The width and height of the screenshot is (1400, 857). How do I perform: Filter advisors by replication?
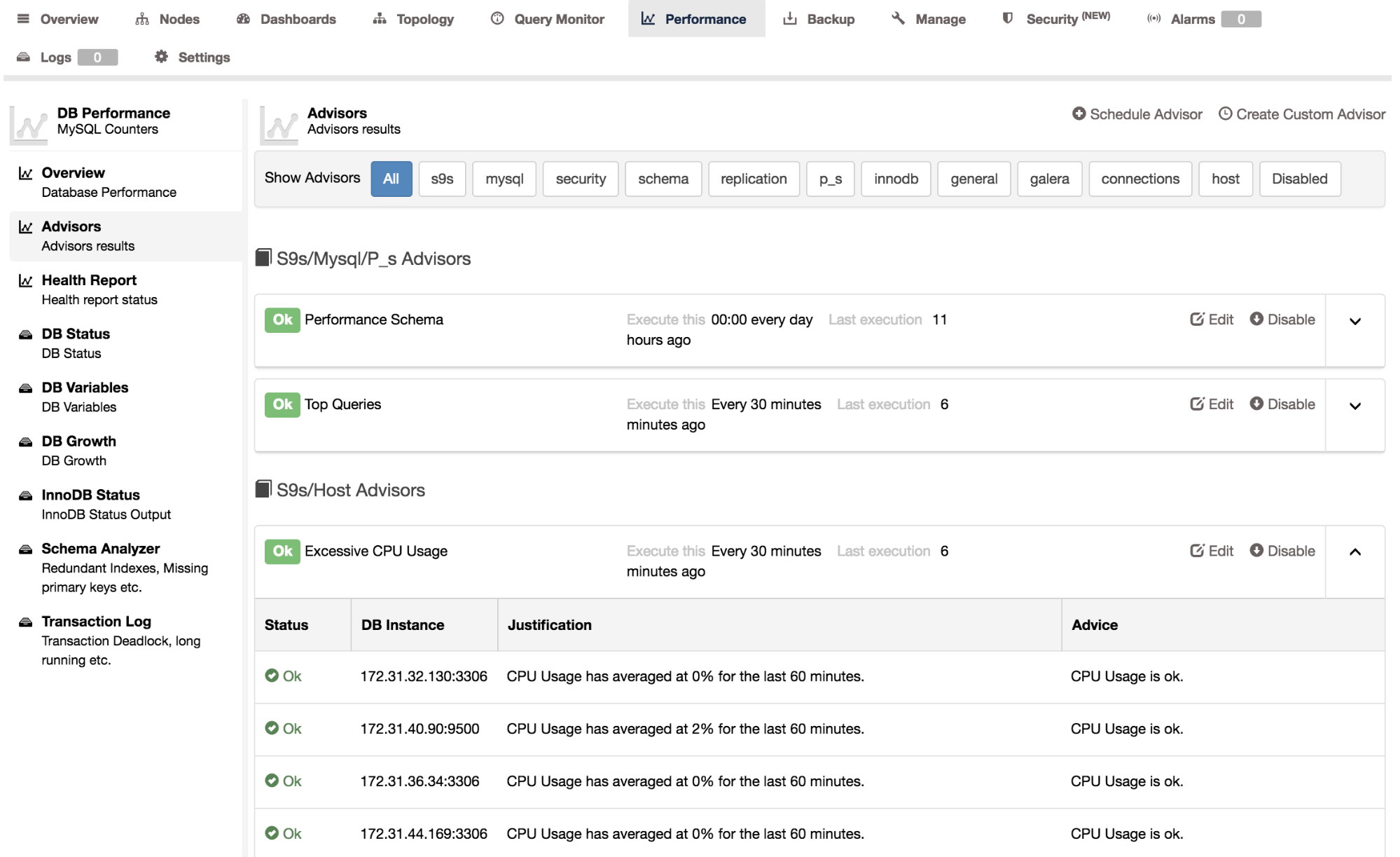point(754,179)
